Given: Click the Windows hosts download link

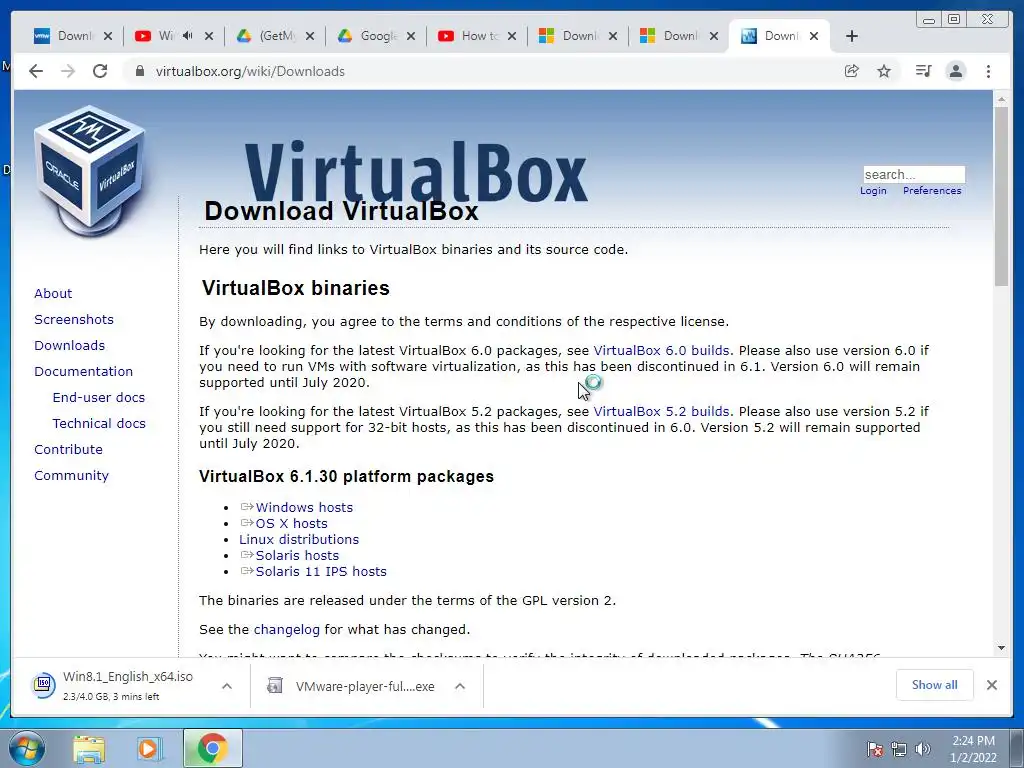Looking at the screenshot, I should click(x=304, y=507).
